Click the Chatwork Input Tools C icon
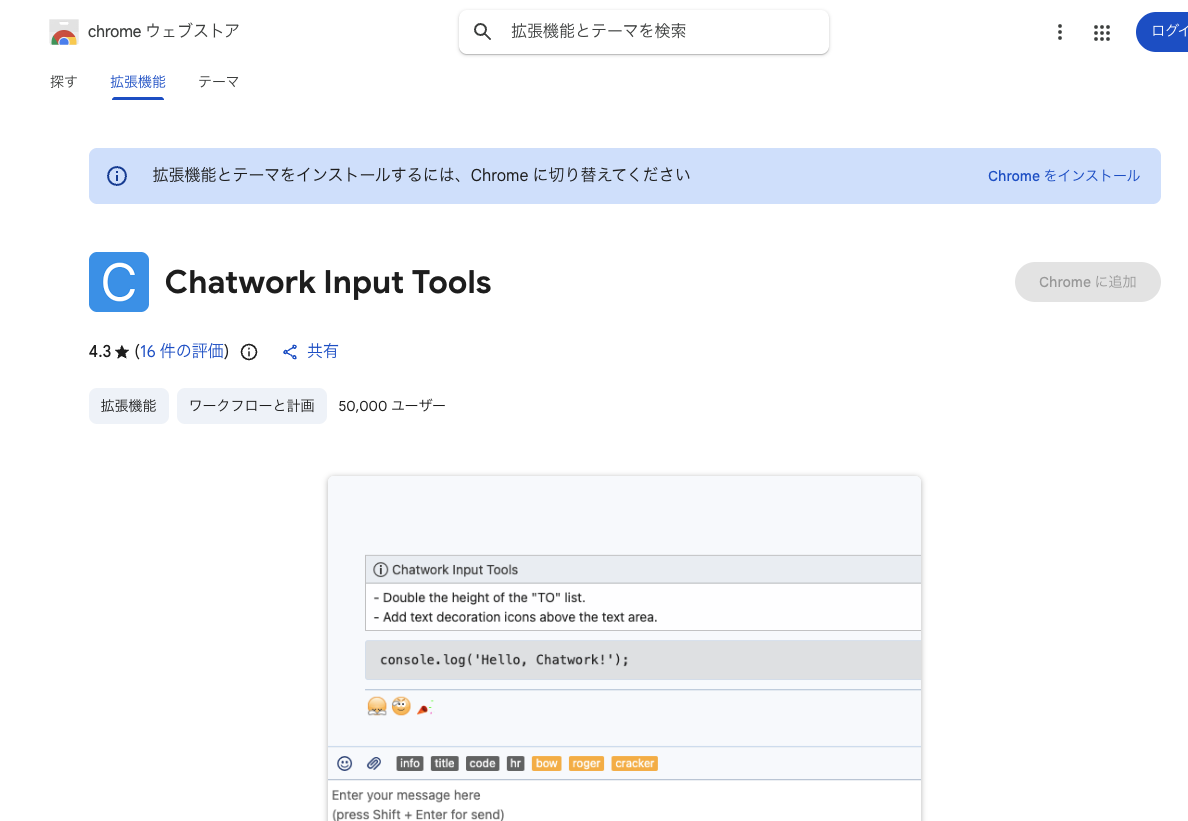Viewport: 1188px width, 821px height. 119,282
